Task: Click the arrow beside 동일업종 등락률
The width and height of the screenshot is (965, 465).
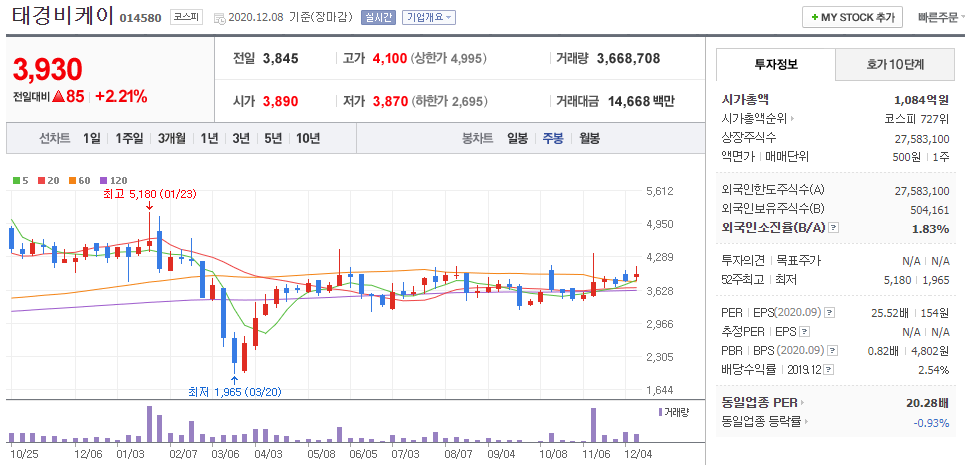Action: pyautogui.click(x=806, y=422)
